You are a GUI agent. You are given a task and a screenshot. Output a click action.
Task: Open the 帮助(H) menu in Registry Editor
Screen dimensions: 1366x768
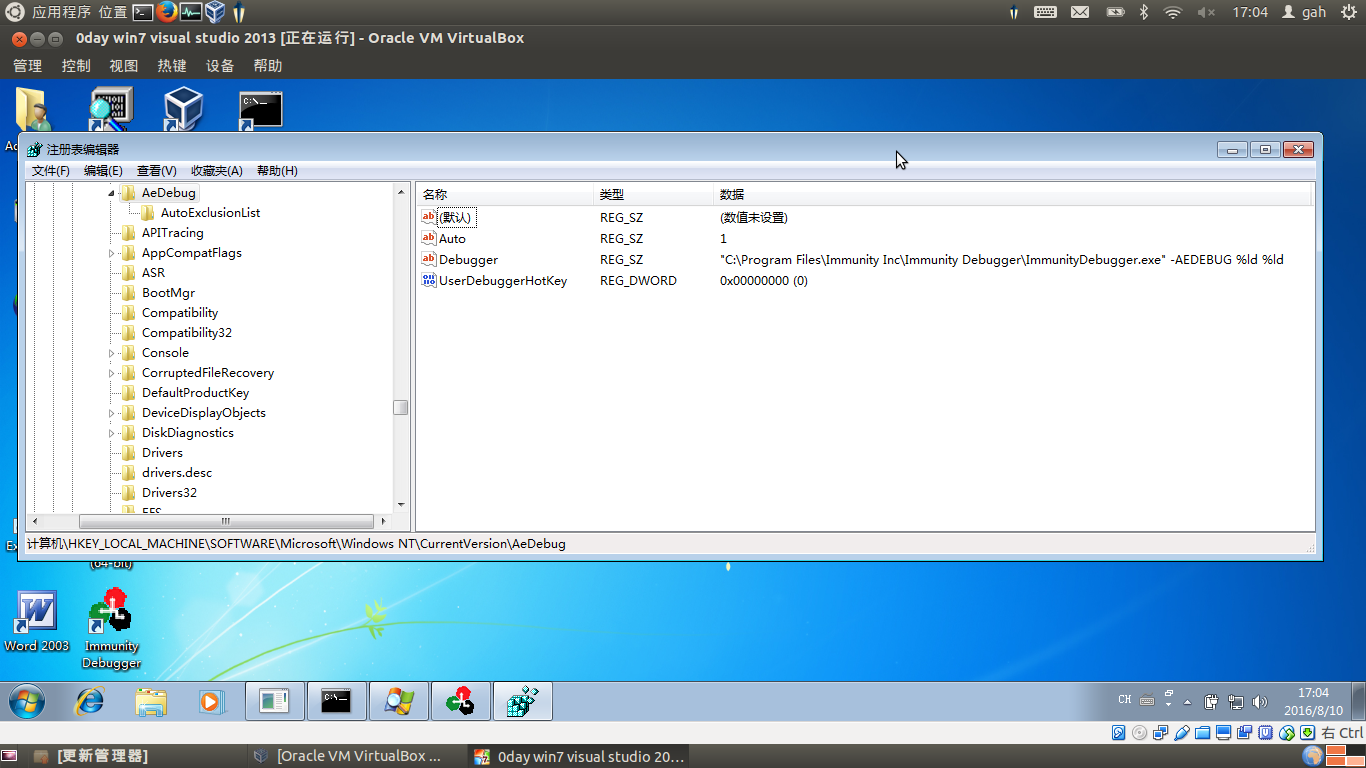click(x=277, y=171)
